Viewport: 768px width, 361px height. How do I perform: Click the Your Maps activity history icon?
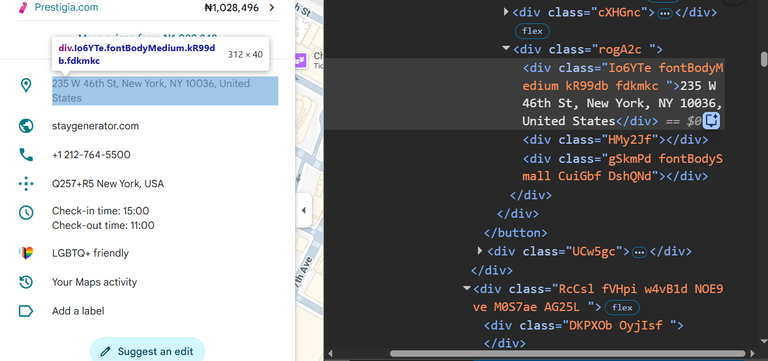(x=25, y=282)
